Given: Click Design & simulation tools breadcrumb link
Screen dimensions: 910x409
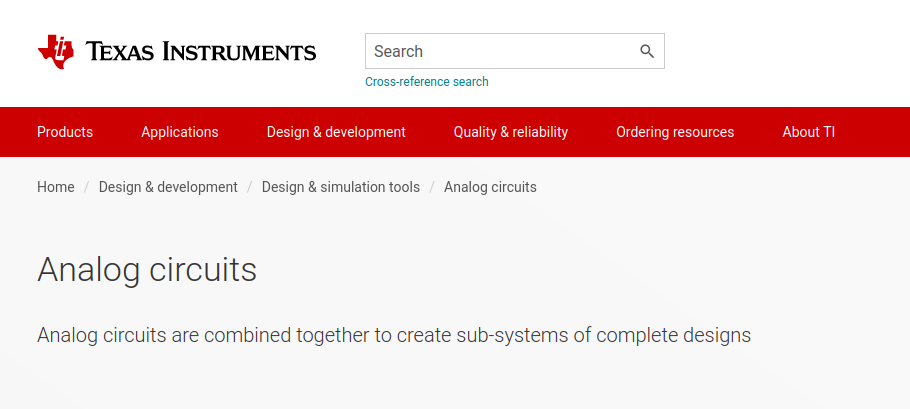Looking at the screenshot, I should 341,187.
